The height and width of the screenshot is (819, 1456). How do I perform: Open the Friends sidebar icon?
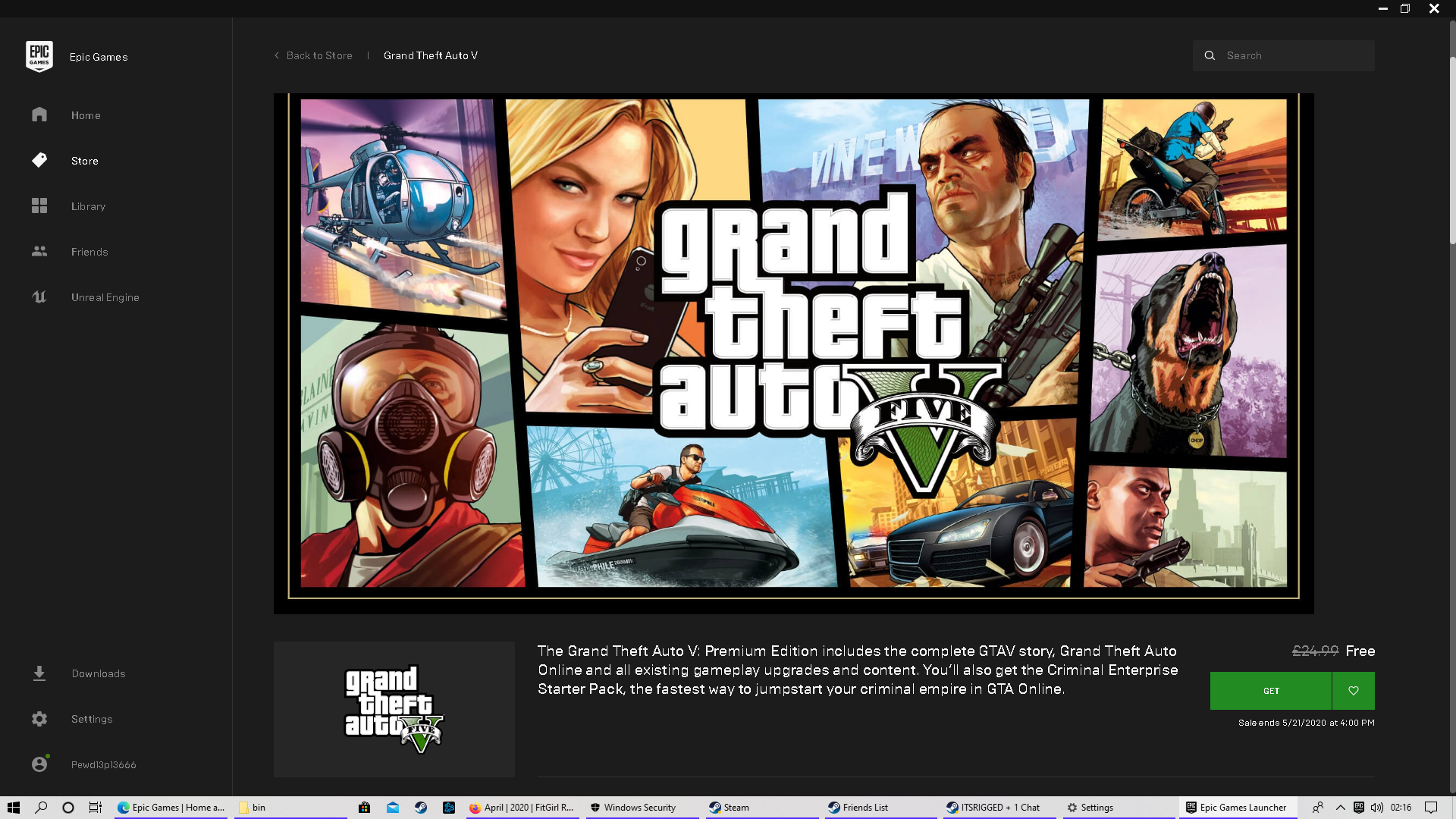point(39,251)
